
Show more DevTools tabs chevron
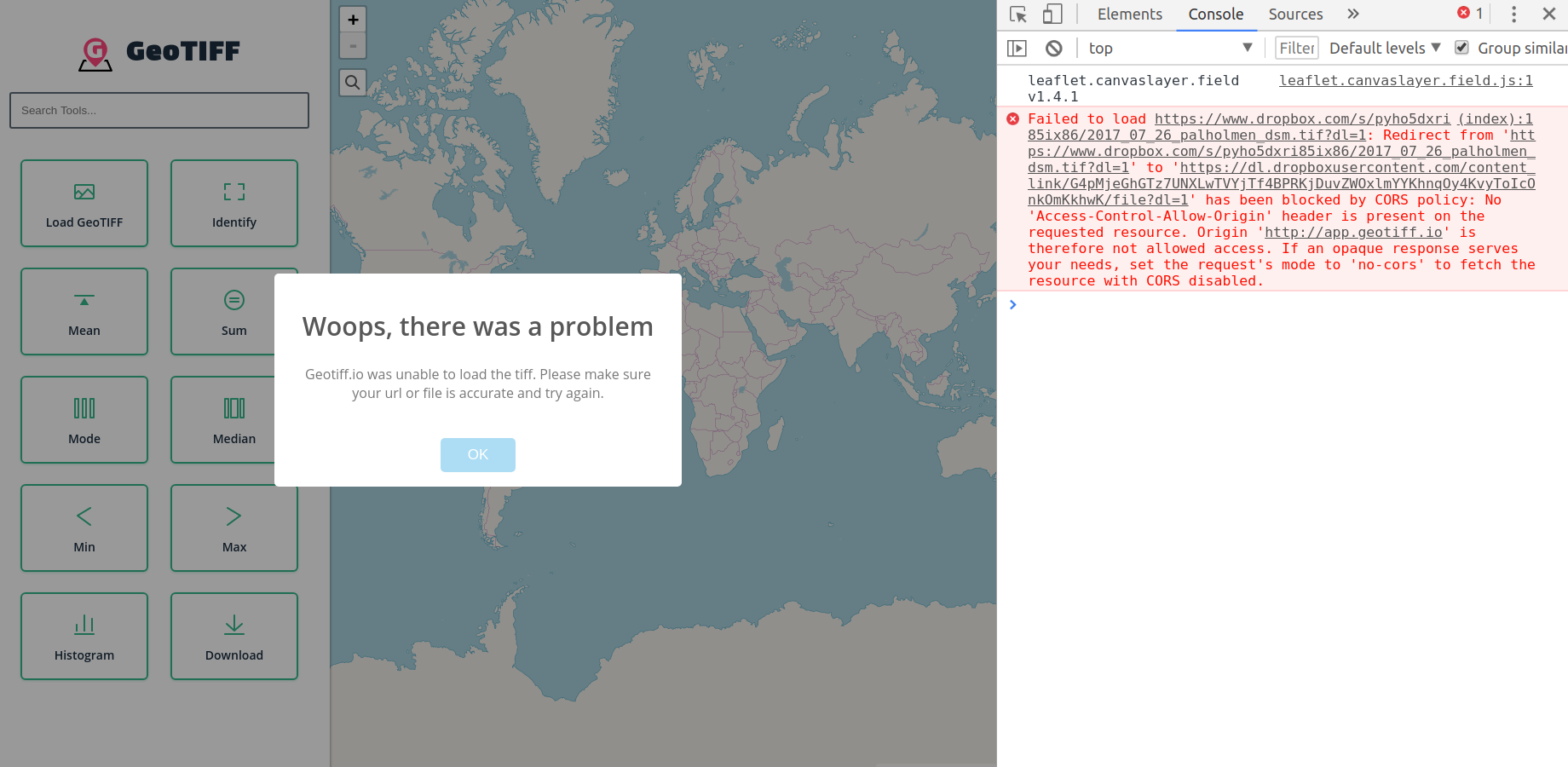click(x=1353, y=14)
